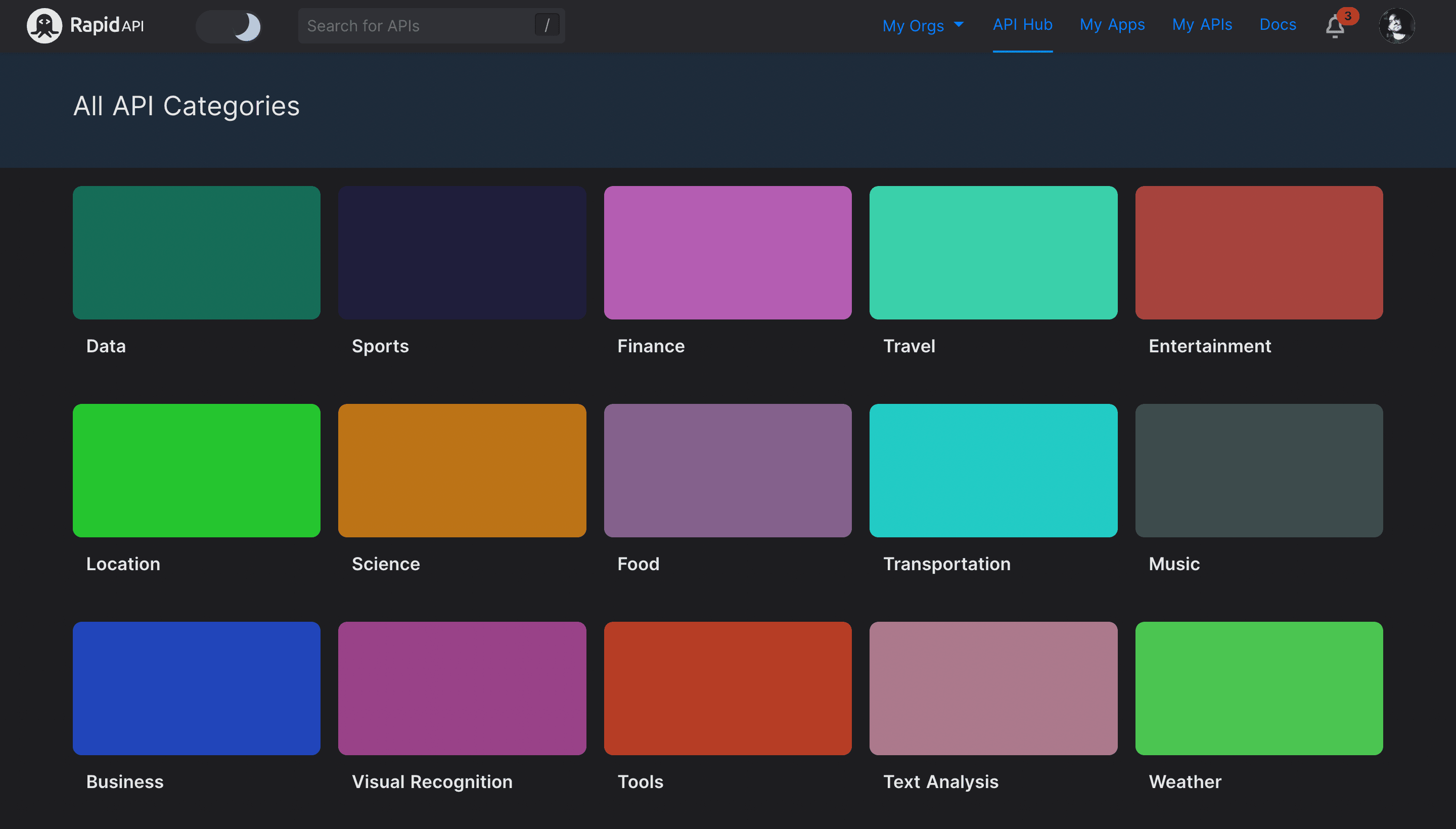Choose the Food category tile
This screenshot has width=1456, height=829.
coord(727,470)
